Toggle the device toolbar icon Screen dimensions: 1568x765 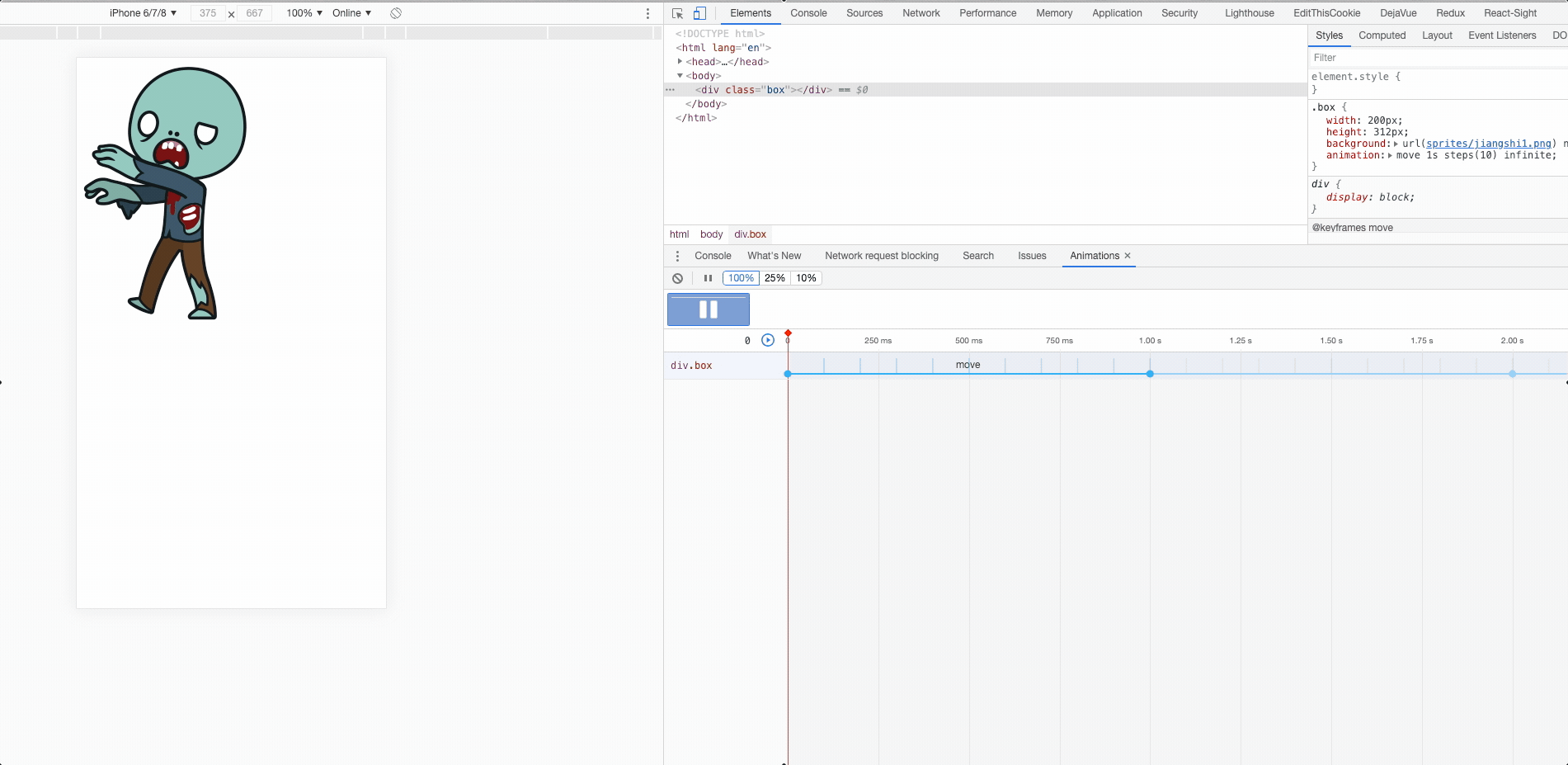point(699,13)
